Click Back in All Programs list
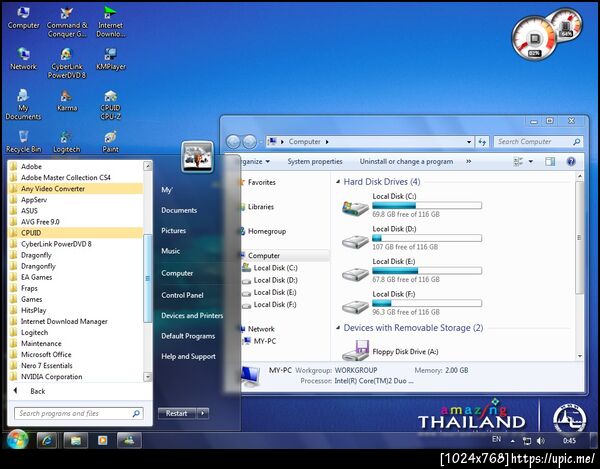 38,391
